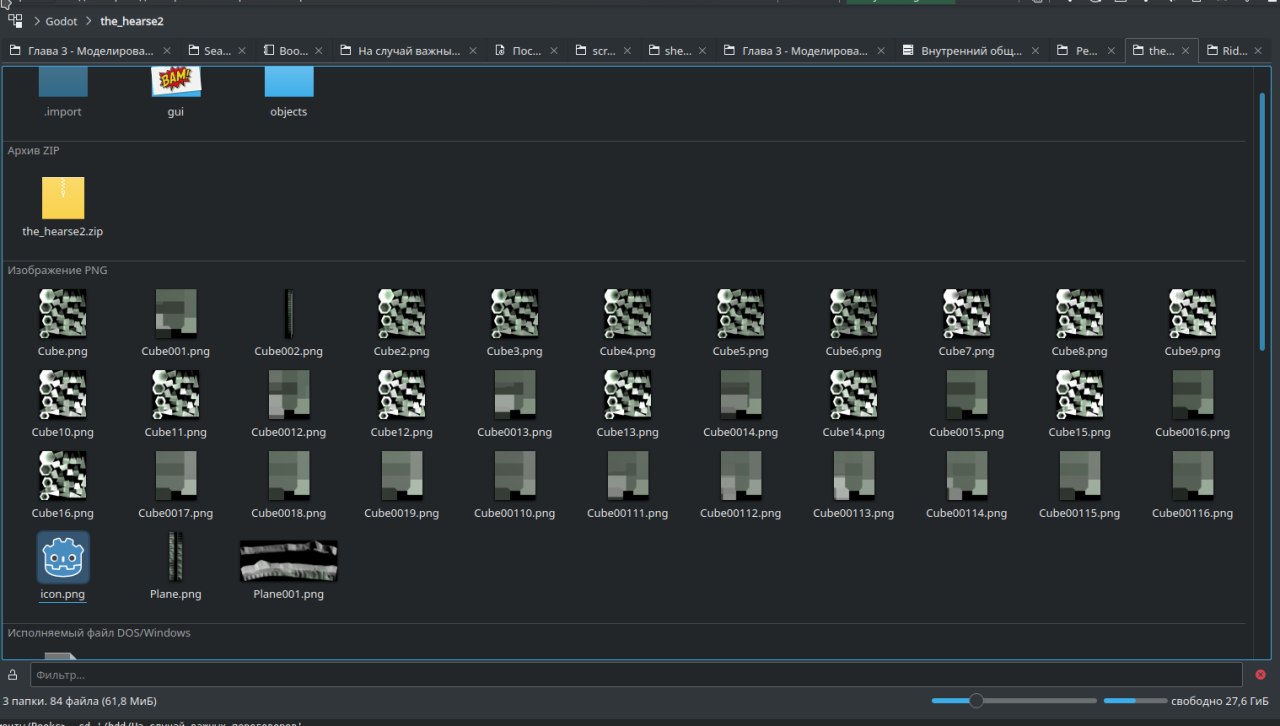Toggle the filter lock icon
This screenshot has width=1280, height=726.
[13, 675]
